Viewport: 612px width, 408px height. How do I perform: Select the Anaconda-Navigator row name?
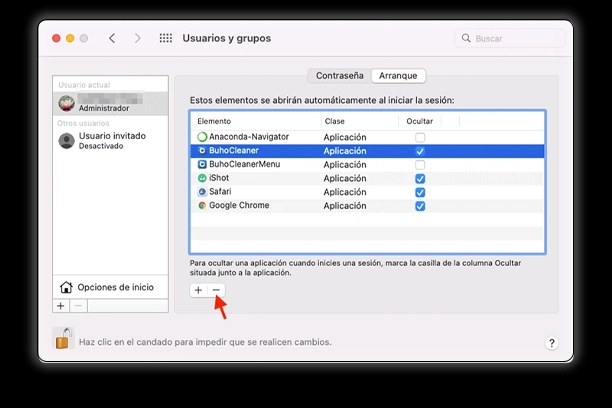(x=249, y=137)
